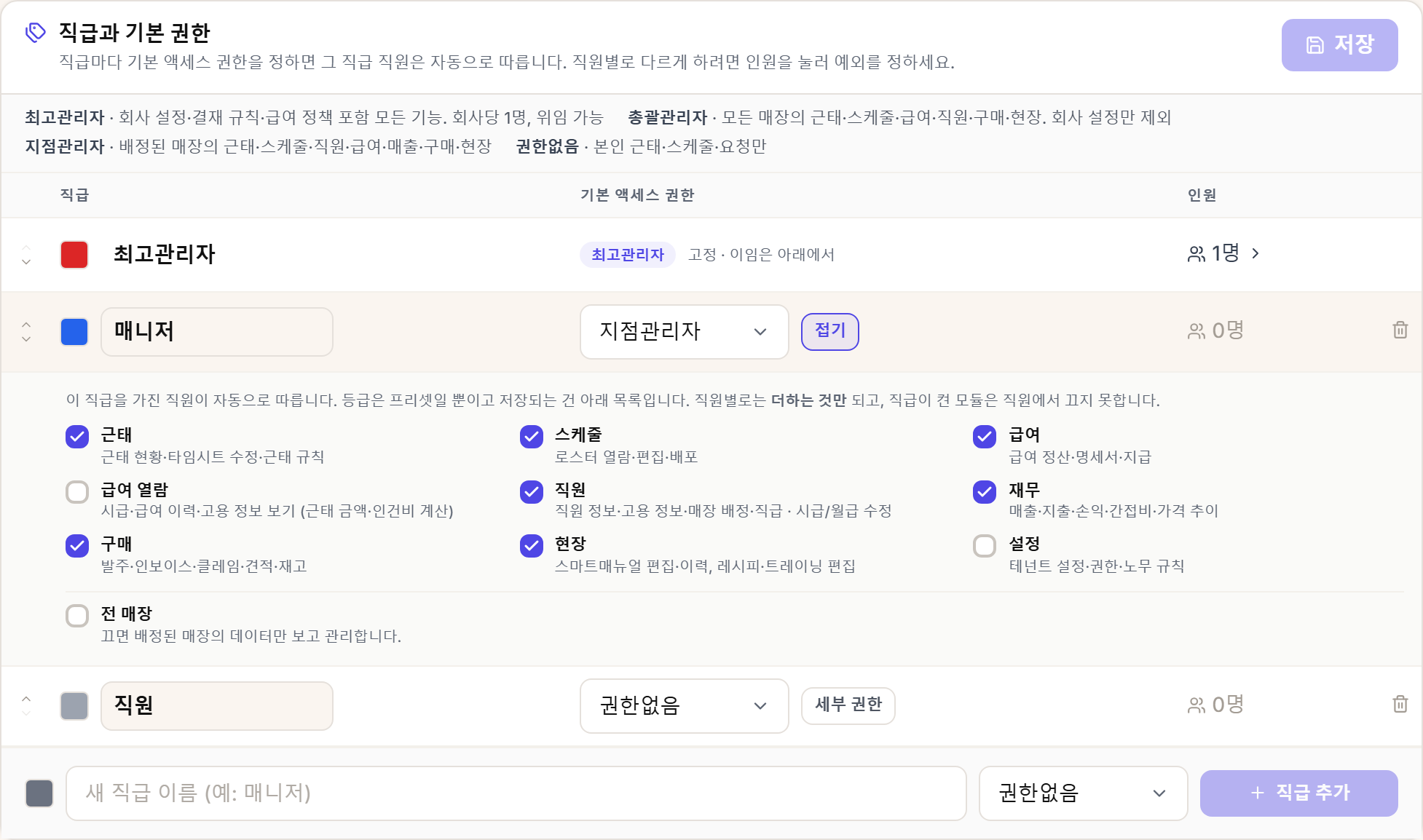
Task: Pick color via red 최고관리자 swatch
Action: tap(74, 255)
